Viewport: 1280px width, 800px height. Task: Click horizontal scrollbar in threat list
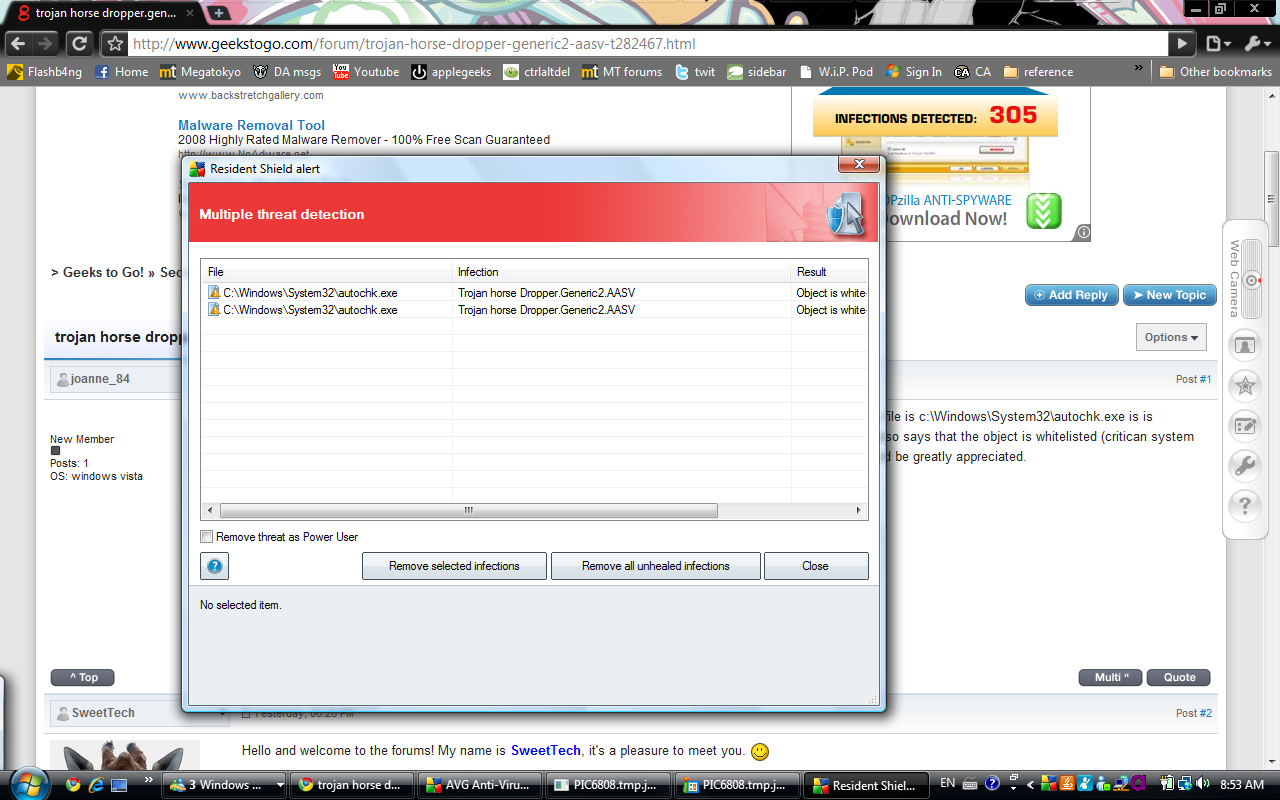[x=468, y=510]
